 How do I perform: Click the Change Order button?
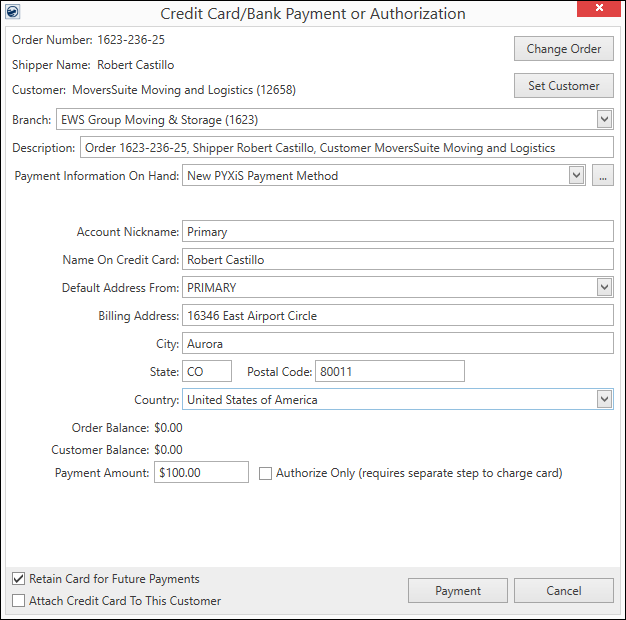pyautogui.click(x=564, y=49)
